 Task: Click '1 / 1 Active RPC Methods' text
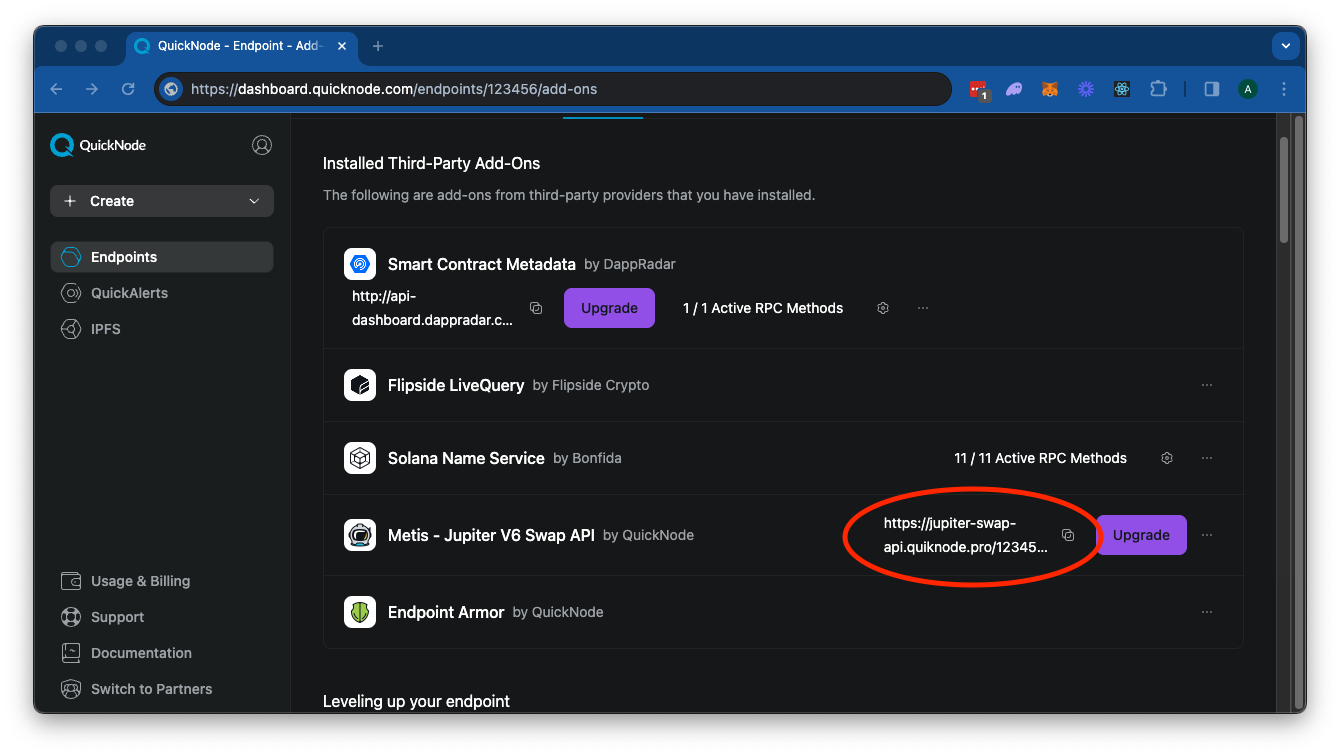(763, 308)
